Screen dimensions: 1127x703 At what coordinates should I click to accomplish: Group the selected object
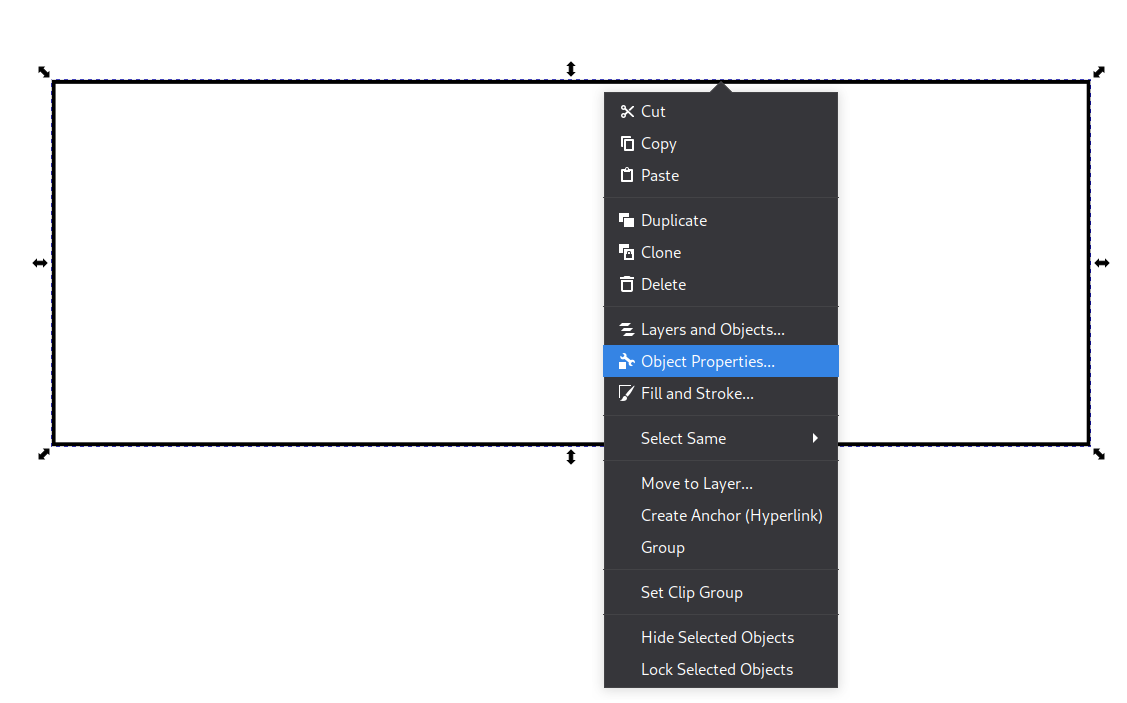point(662,547)
